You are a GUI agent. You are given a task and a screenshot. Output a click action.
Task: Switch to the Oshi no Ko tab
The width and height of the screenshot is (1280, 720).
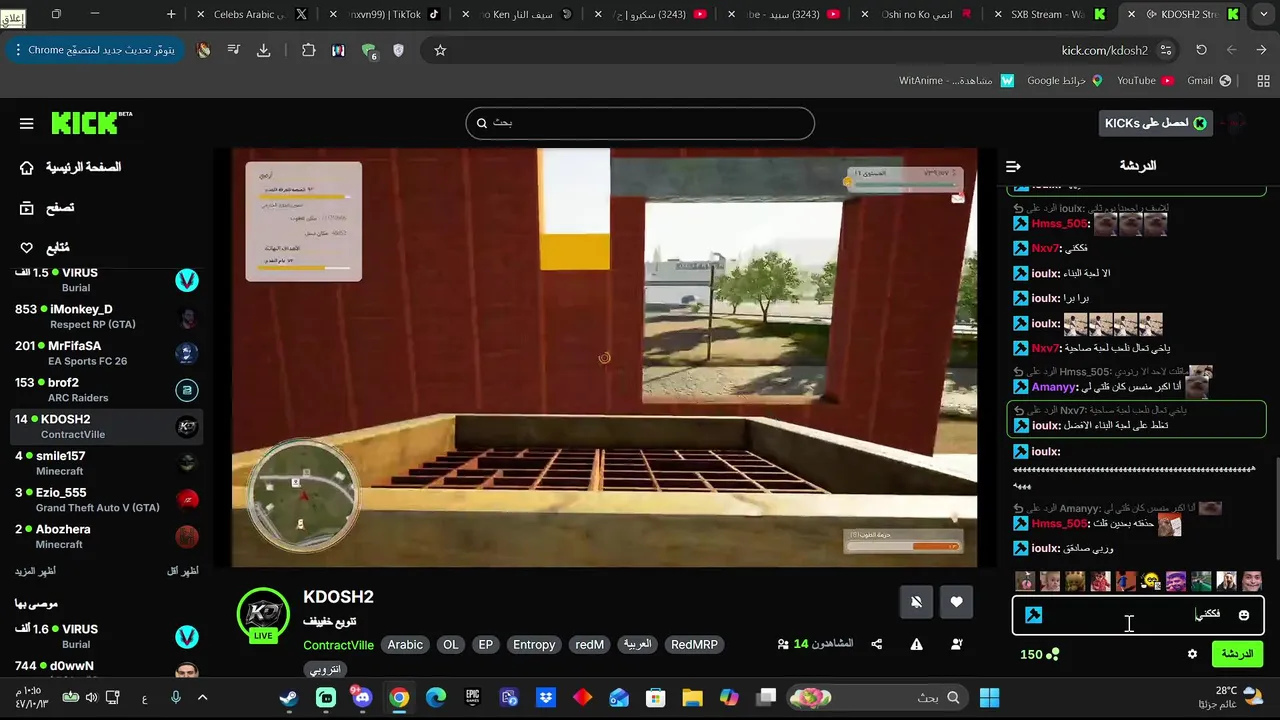pos(917,14)
